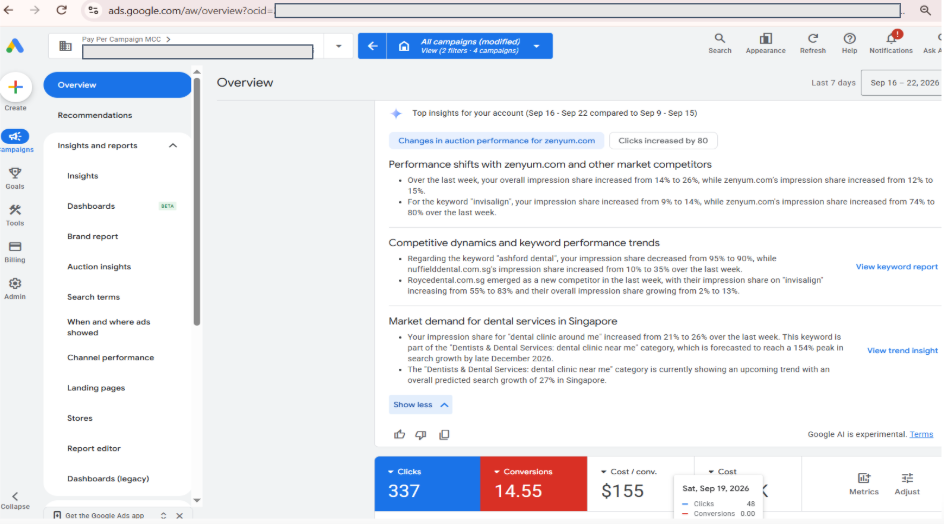Image resolution: width=944 pixels, height=524 pixels.
Task: Select Clicks increased by 80 chip
Action: 663,140
